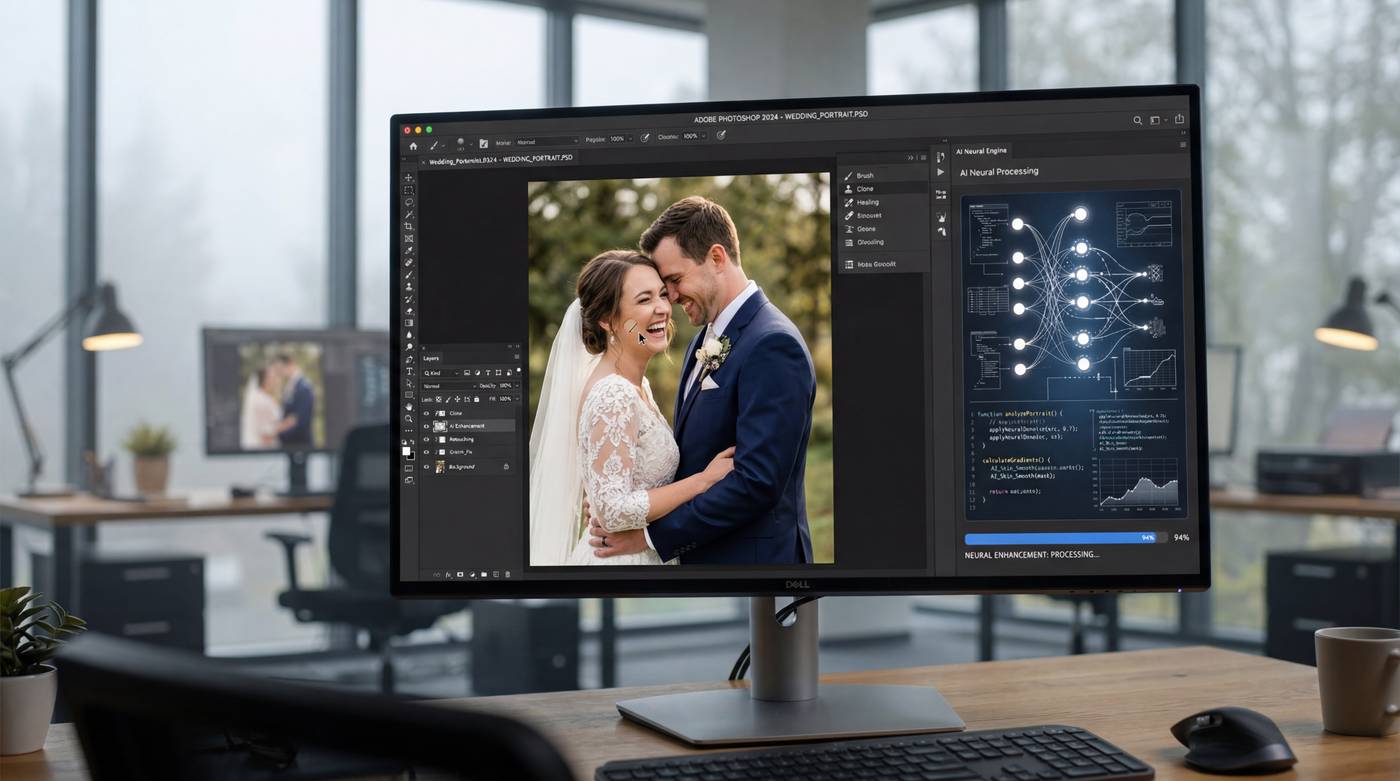Select the Hand tool
Screen dimensions: 1400x781
tap(408, 406)
